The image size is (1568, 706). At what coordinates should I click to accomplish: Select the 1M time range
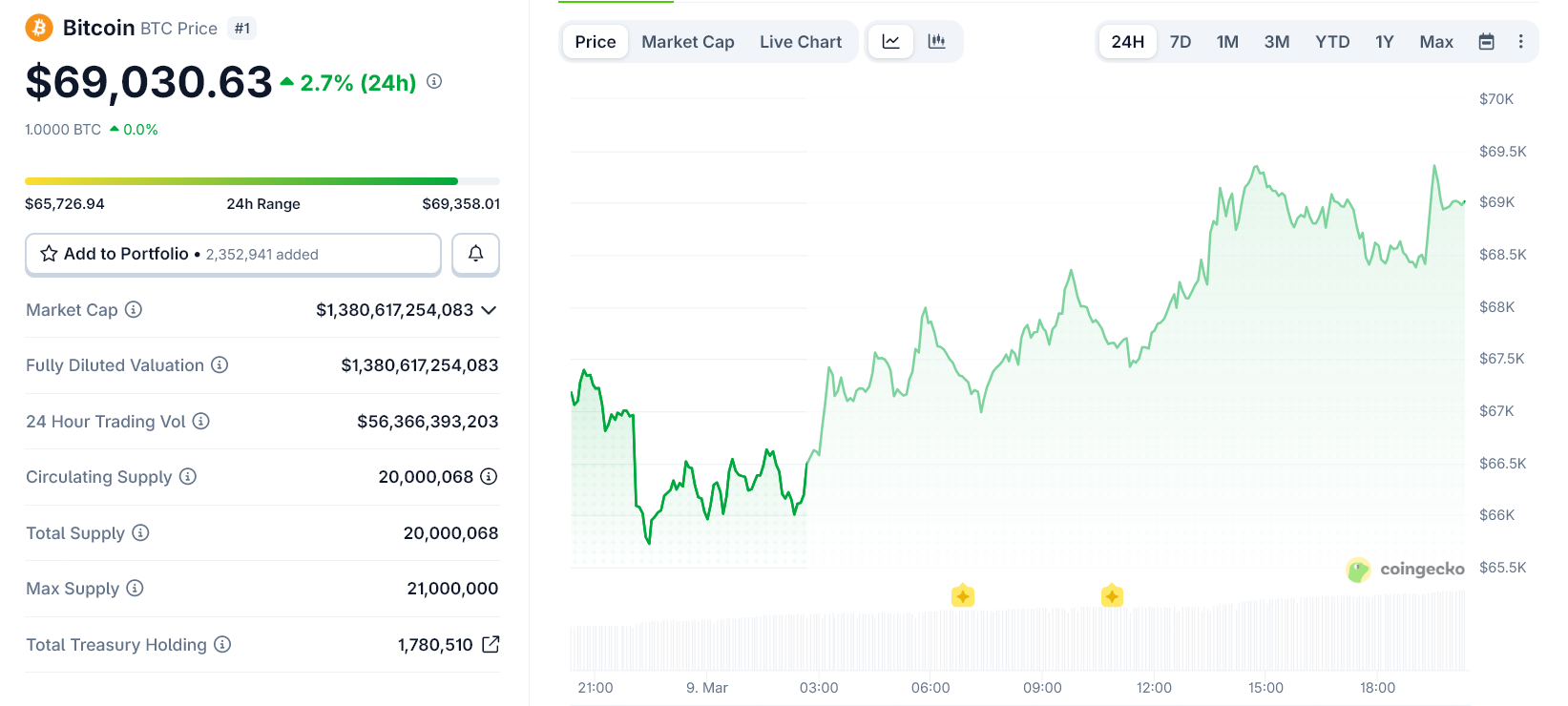pyautogui.click(x=1227, y=42)
